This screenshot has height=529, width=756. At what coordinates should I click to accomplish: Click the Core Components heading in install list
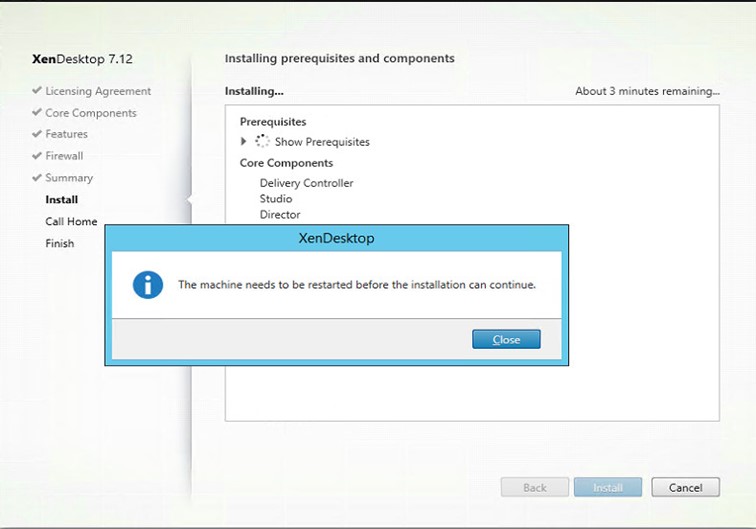click(x=286, y=163)
